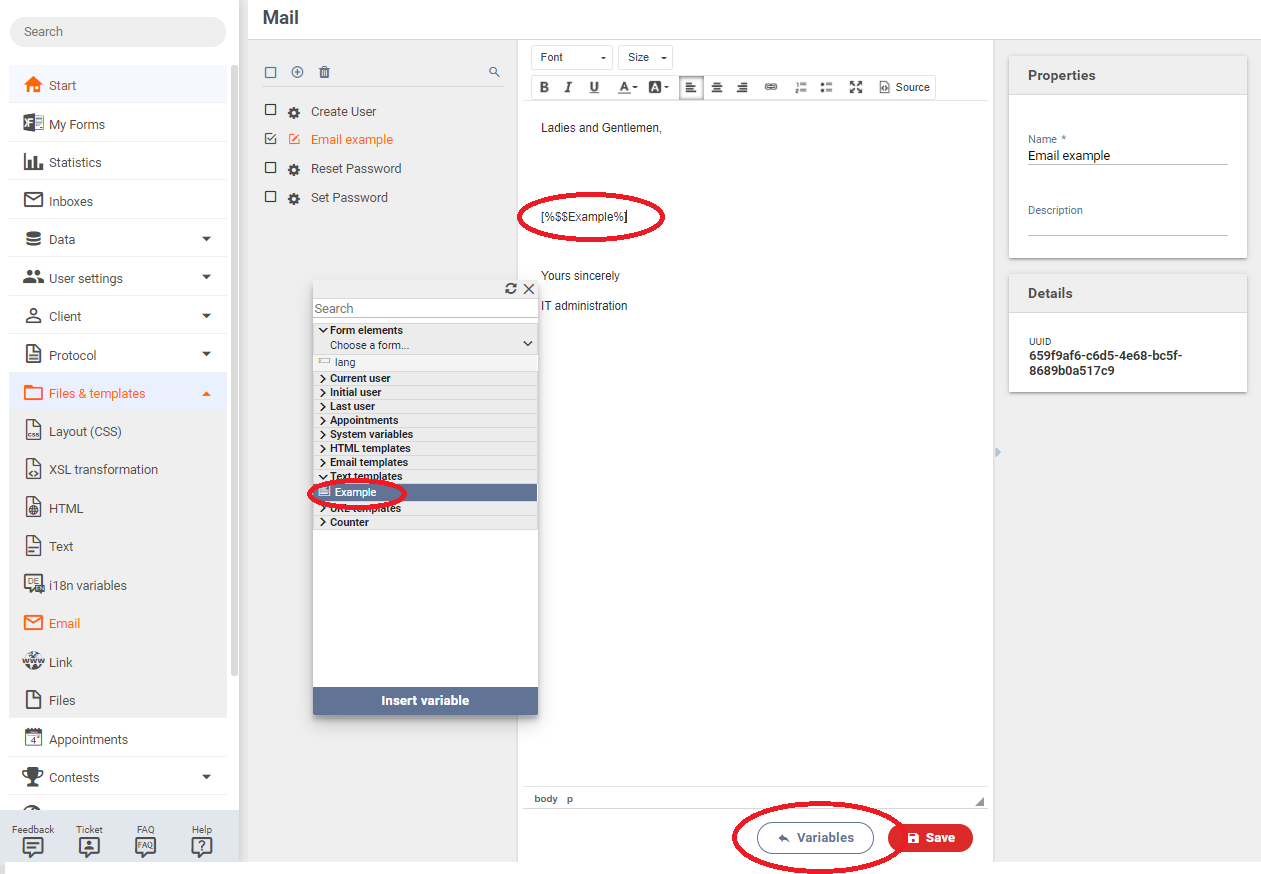This screenshot has height=874, width=1261.
Task: Expand the System variables group
Action: (370, 434)
